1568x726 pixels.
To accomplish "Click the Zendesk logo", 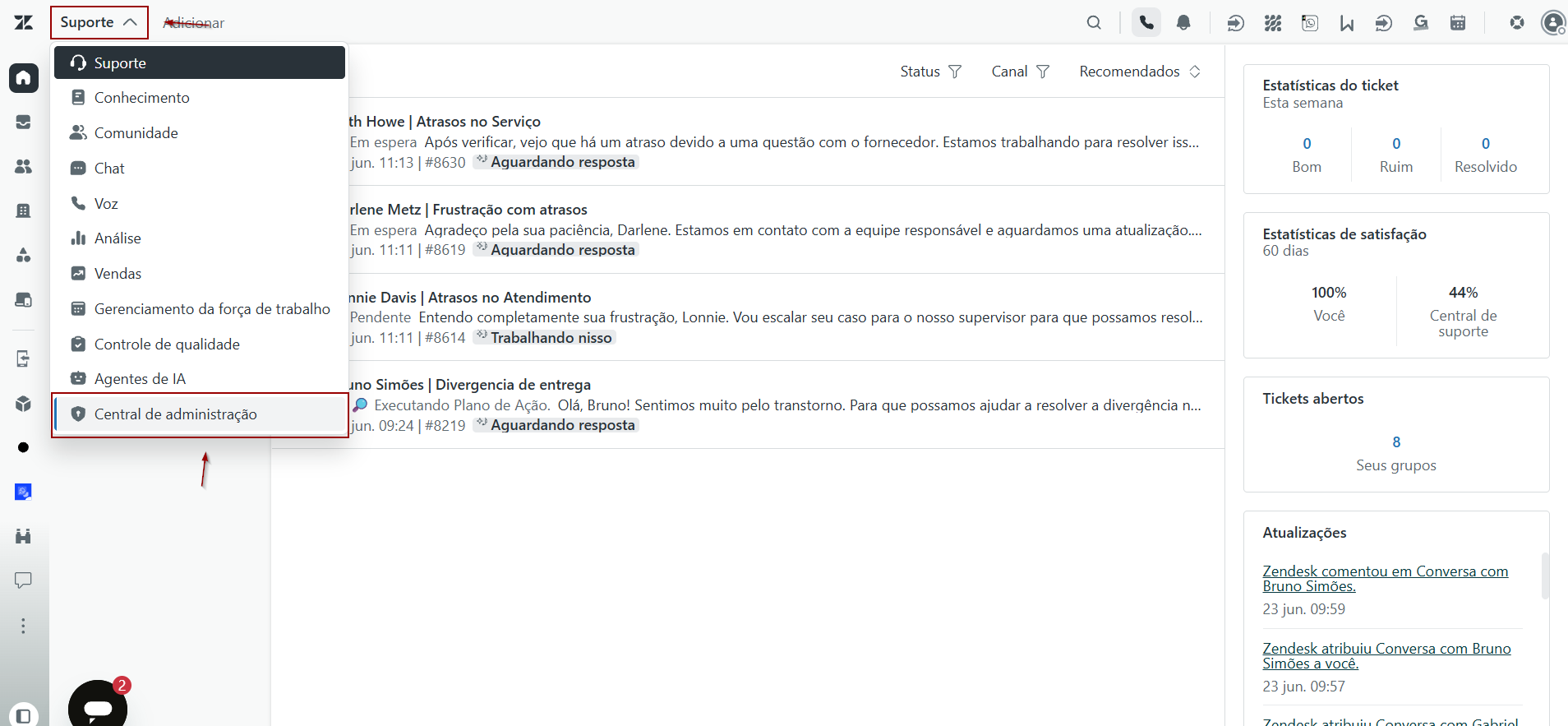I will click(x=24, y=22).
